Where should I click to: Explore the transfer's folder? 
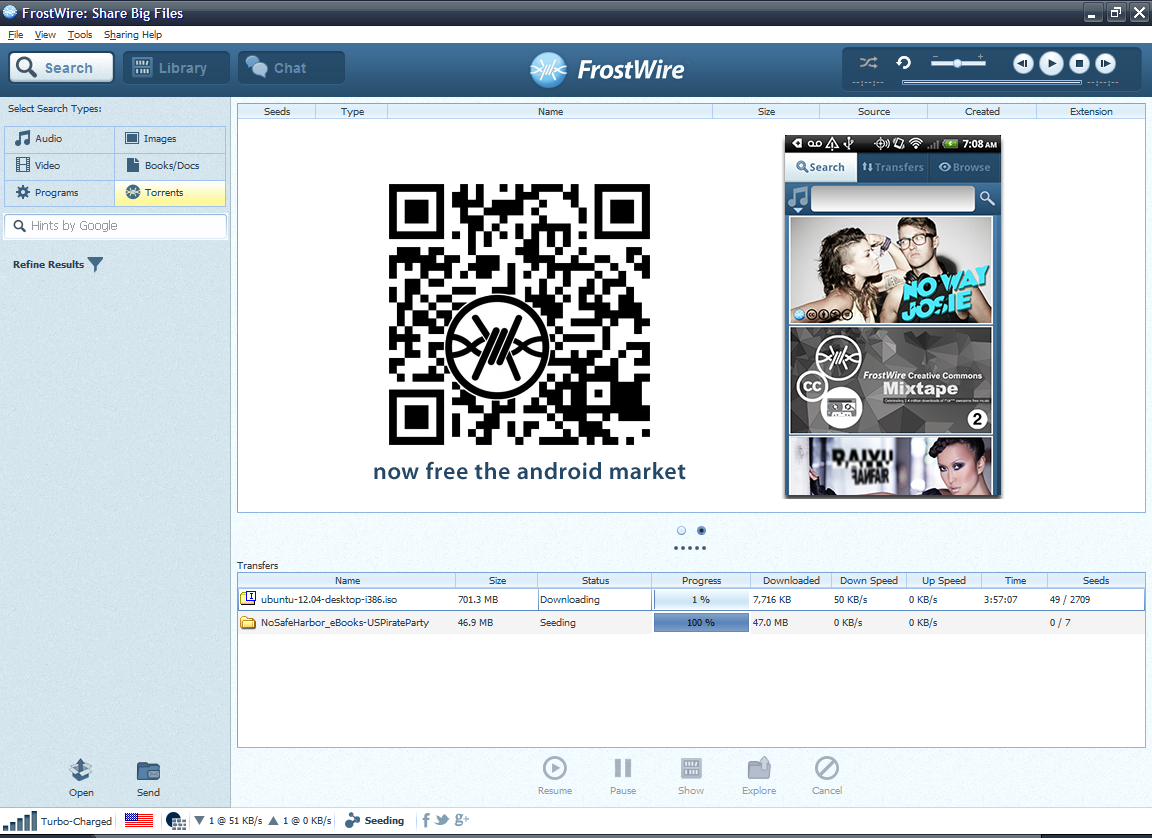point(759,776)
